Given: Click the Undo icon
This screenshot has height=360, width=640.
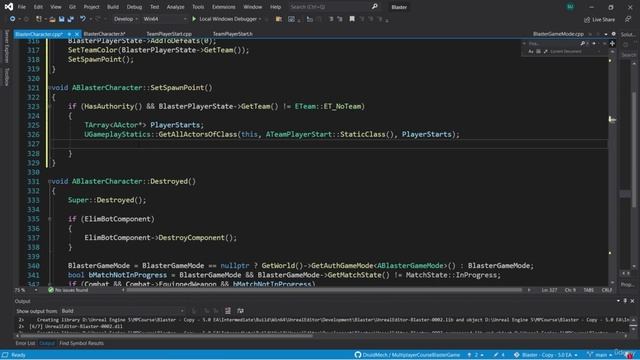Looking at the screenshot, I should 83,19.
